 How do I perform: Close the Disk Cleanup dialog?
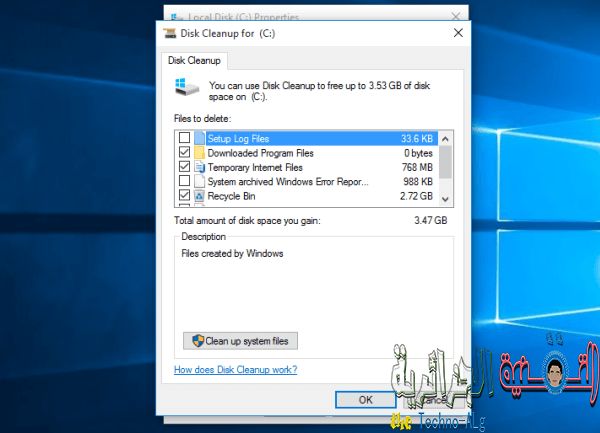coord(458,33)
